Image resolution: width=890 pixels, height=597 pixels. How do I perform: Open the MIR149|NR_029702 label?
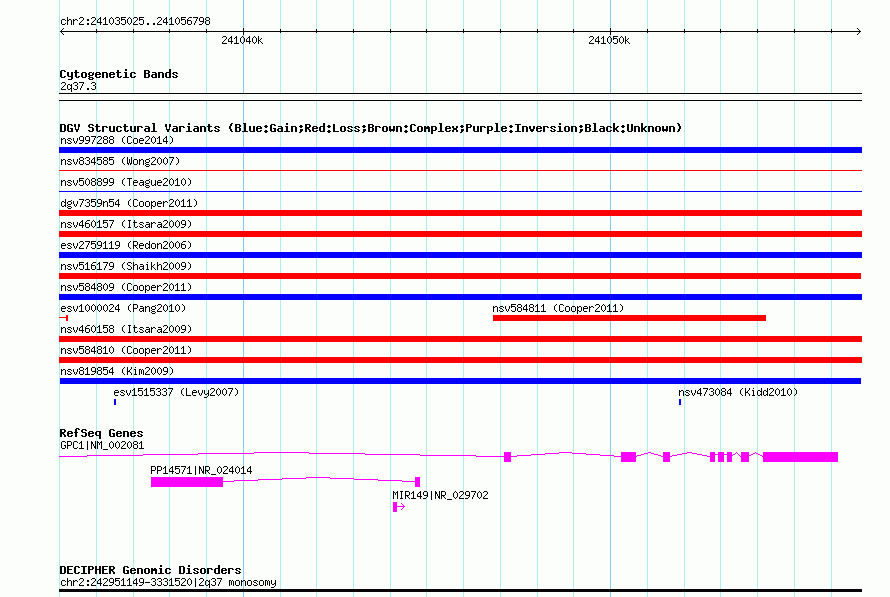[x=440, y=495]
